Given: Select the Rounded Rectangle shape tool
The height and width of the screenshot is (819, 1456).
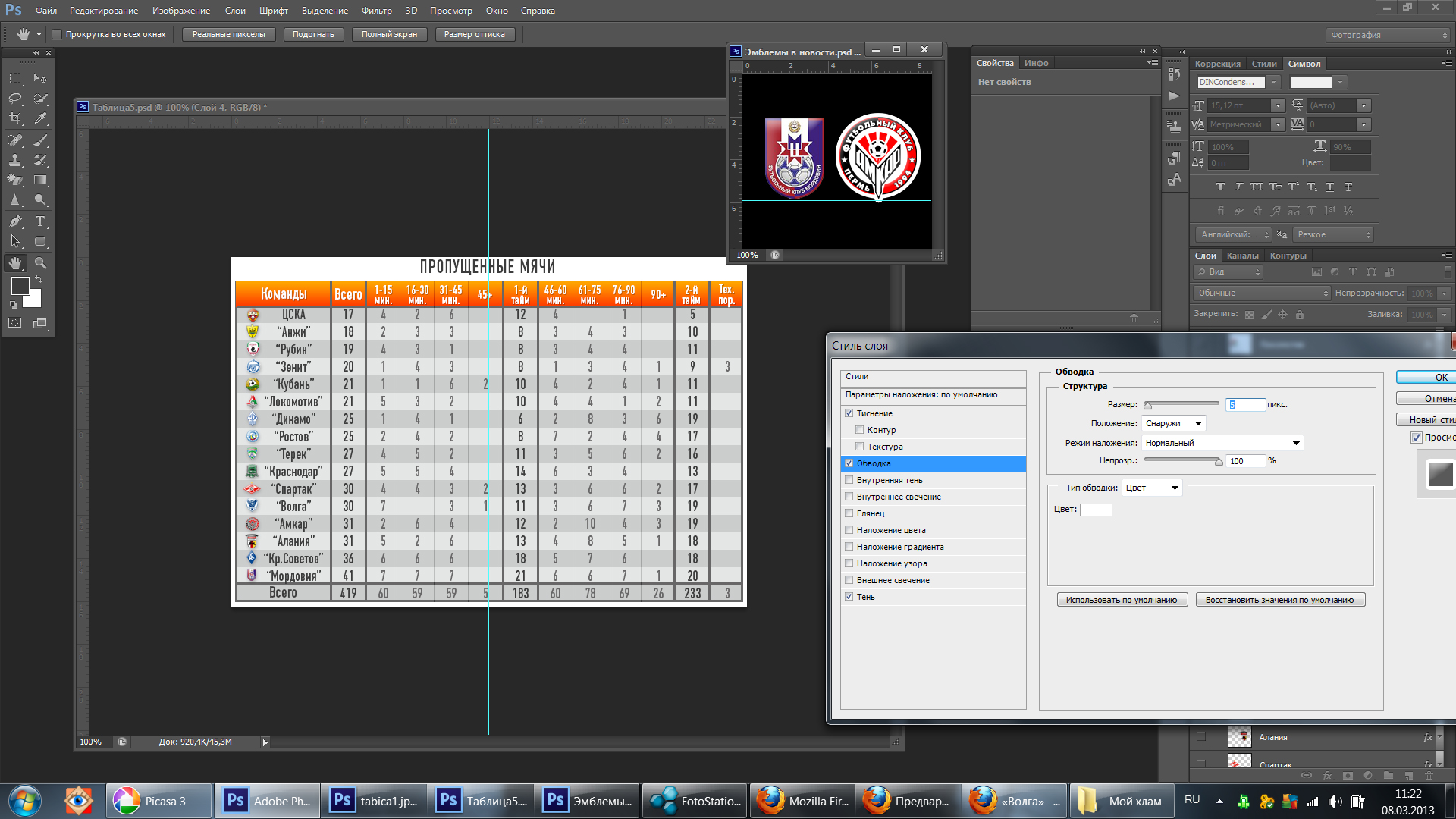Looking at the screenshot, I should pos(40,242).
